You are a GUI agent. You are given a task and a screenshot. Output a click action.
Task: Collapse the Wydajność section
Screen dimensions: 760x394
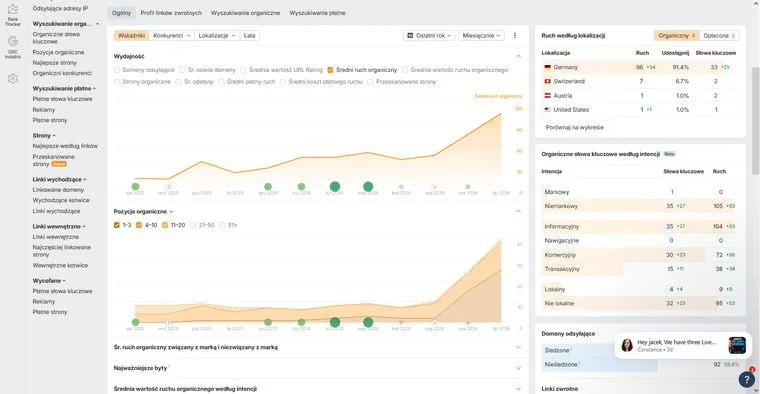coord(518,56)
